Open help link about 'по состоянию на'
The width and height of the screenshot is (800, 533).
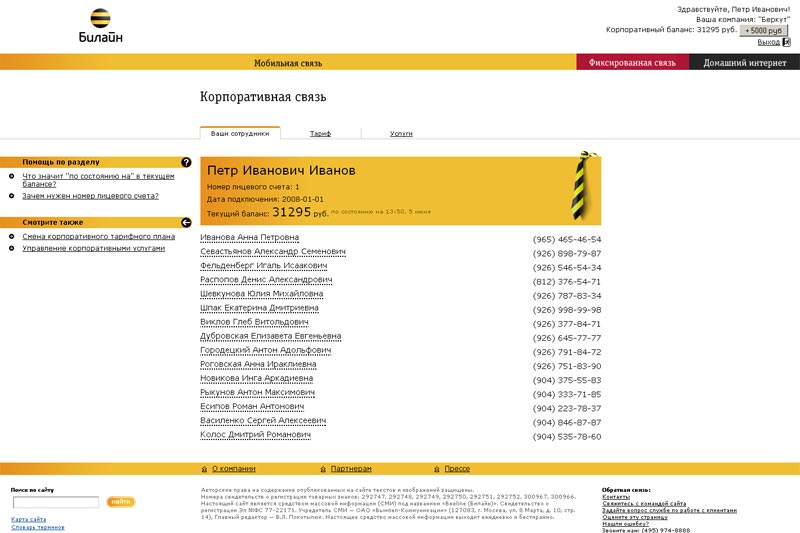coord(98,180)
